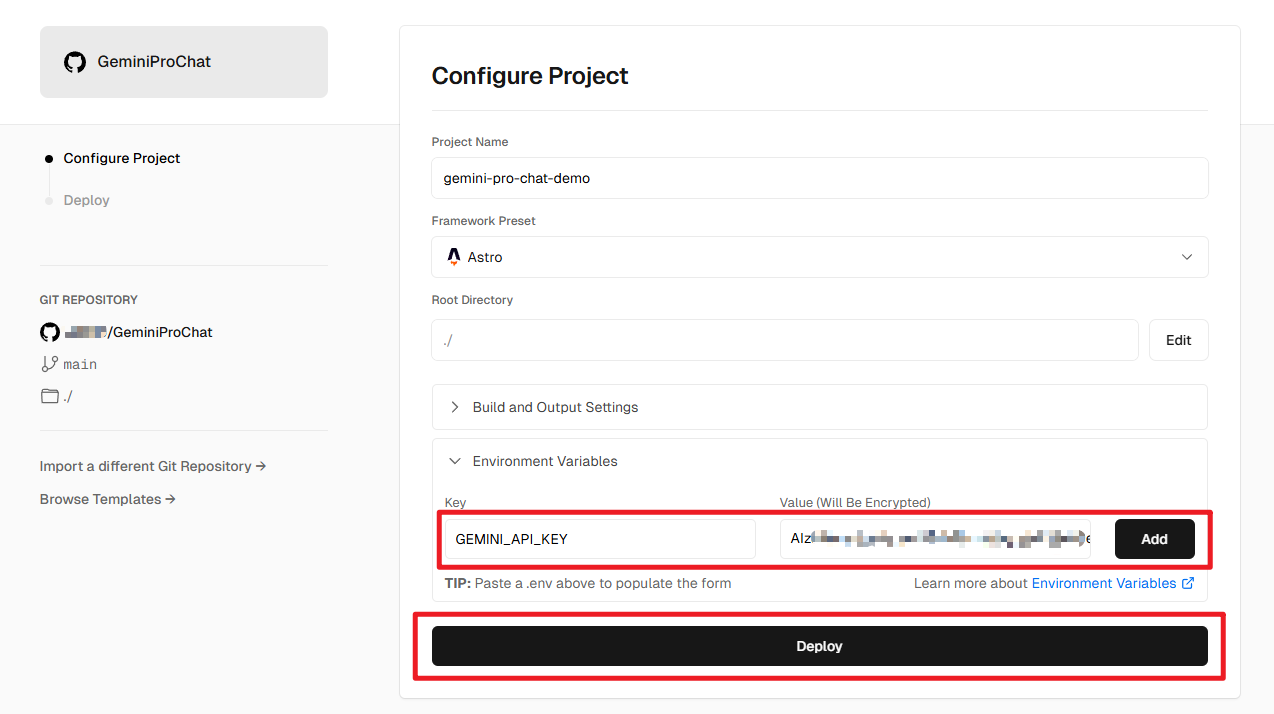Screen dimensions: 1274x714
Task: Click the Astro framework logo icon
Action: click(x=454, y=257)
